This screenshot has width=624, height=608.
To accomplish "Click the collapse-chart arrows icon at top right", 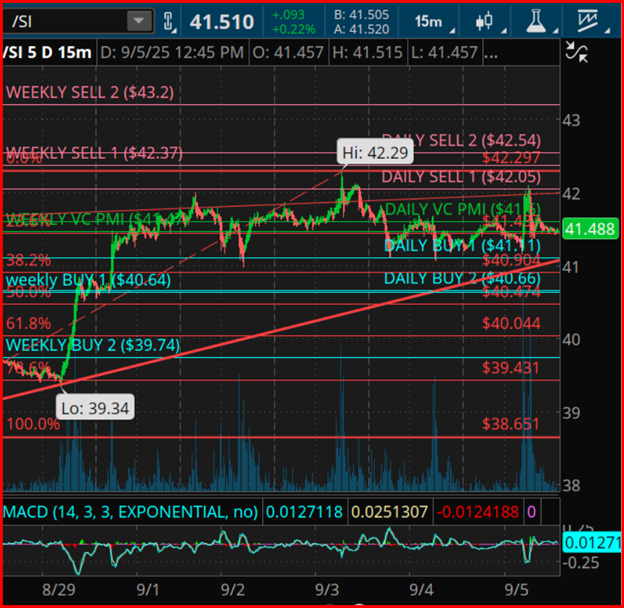I will point(577,52).
